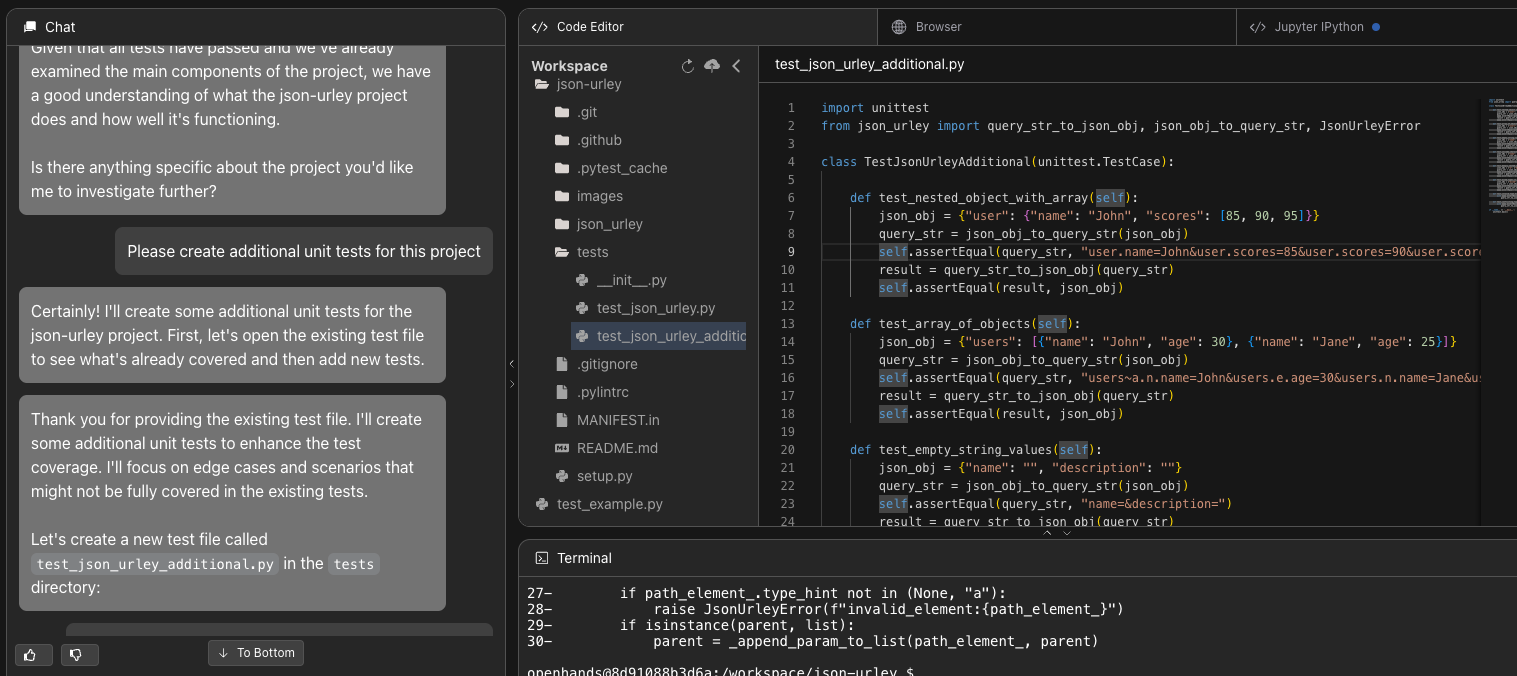Click the globe icon on Browser tab
The image size is (1517, 676).
(x=898, y=27)
